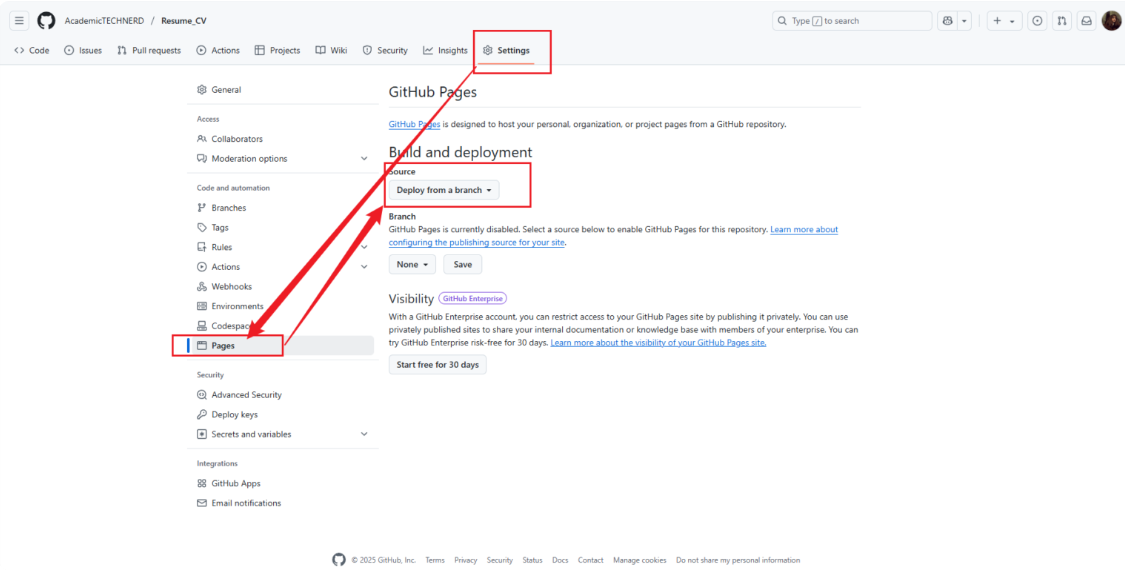Click the key icon beside Deploy keys
This screenshot has height=580, width=1125.
[202, 415]
